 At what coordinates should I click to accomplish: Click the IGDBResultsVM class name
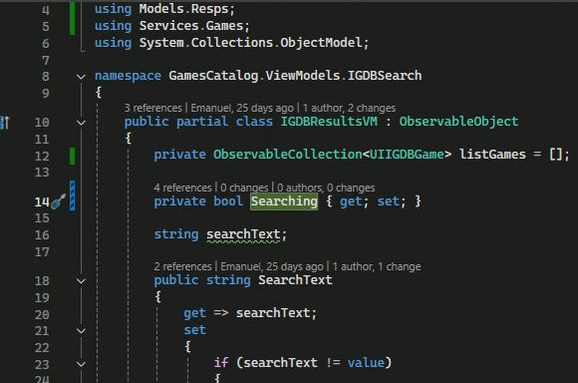click(x=329, y=122)
